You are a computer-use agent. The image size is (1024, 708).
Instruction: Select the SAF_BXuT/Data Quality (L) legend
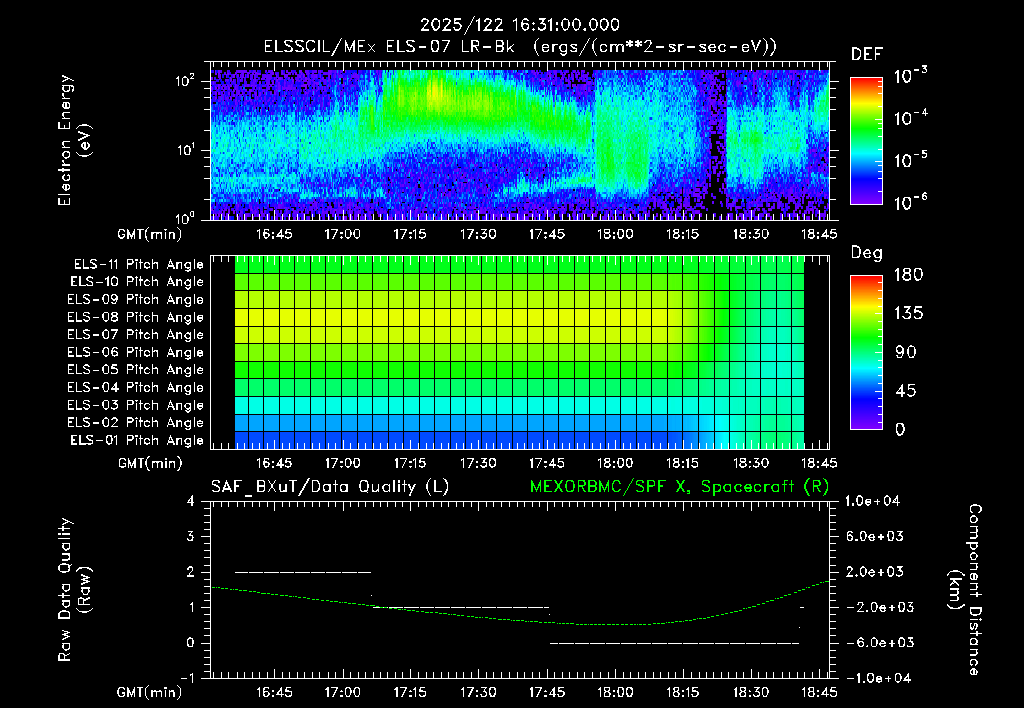click(x=330, y=487)
